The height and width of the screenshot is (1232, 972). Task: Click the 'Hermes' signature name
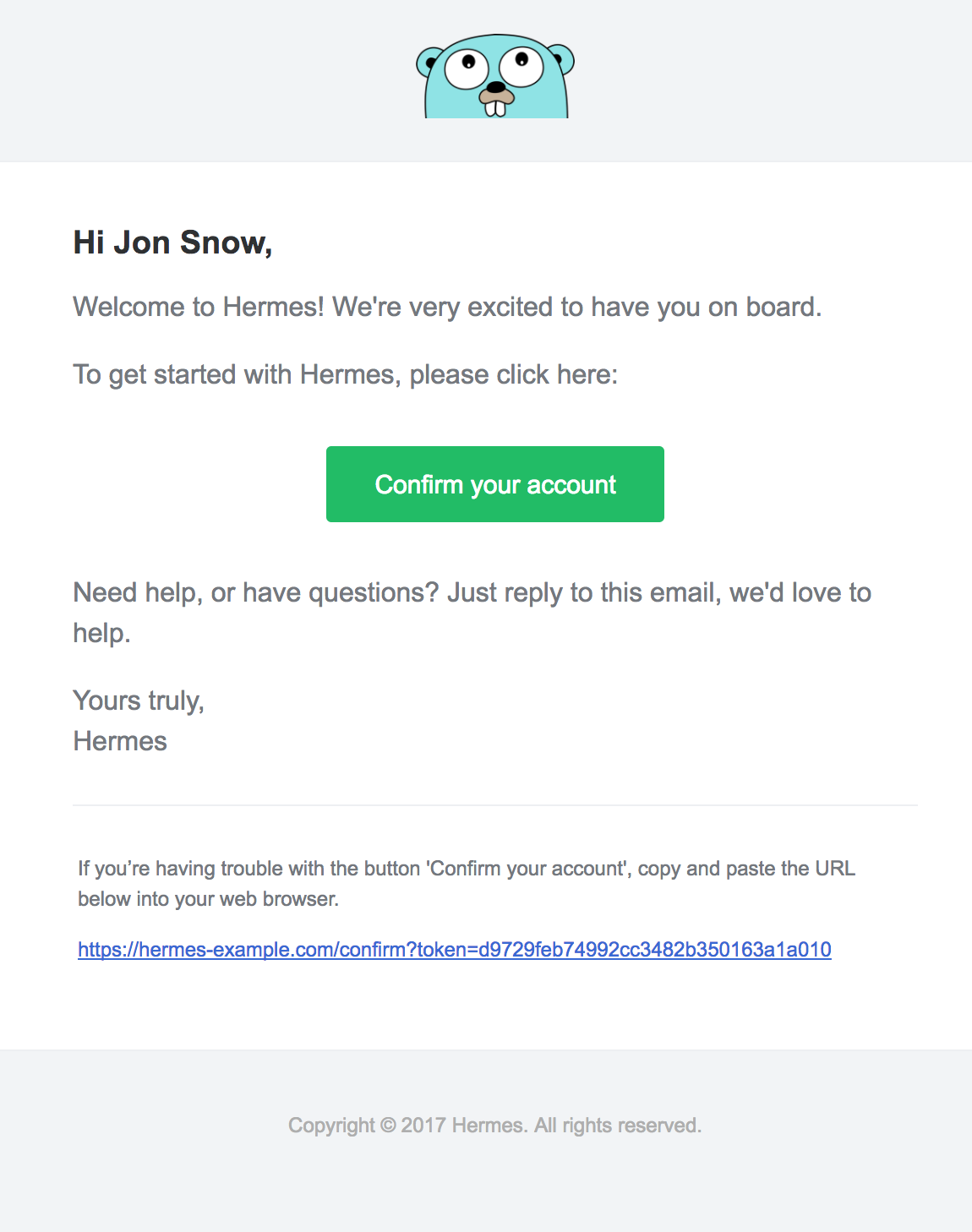(120, 741)
